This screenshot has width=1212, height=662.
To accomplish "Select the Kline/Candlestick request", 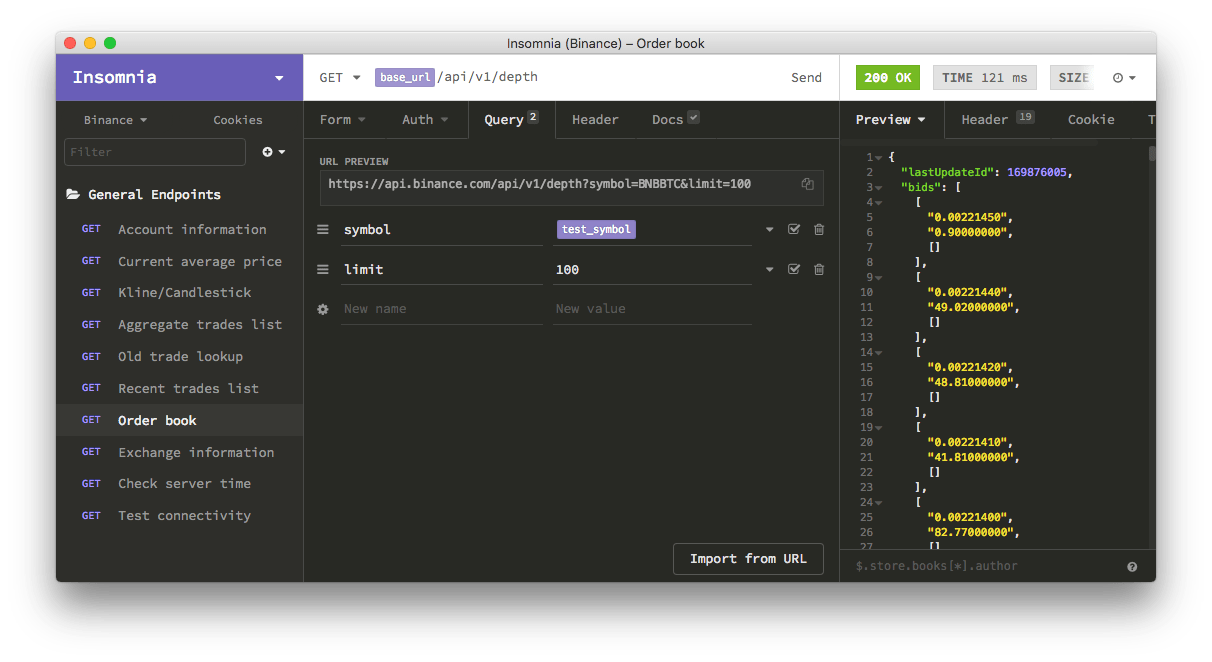I will click(179, 292).
